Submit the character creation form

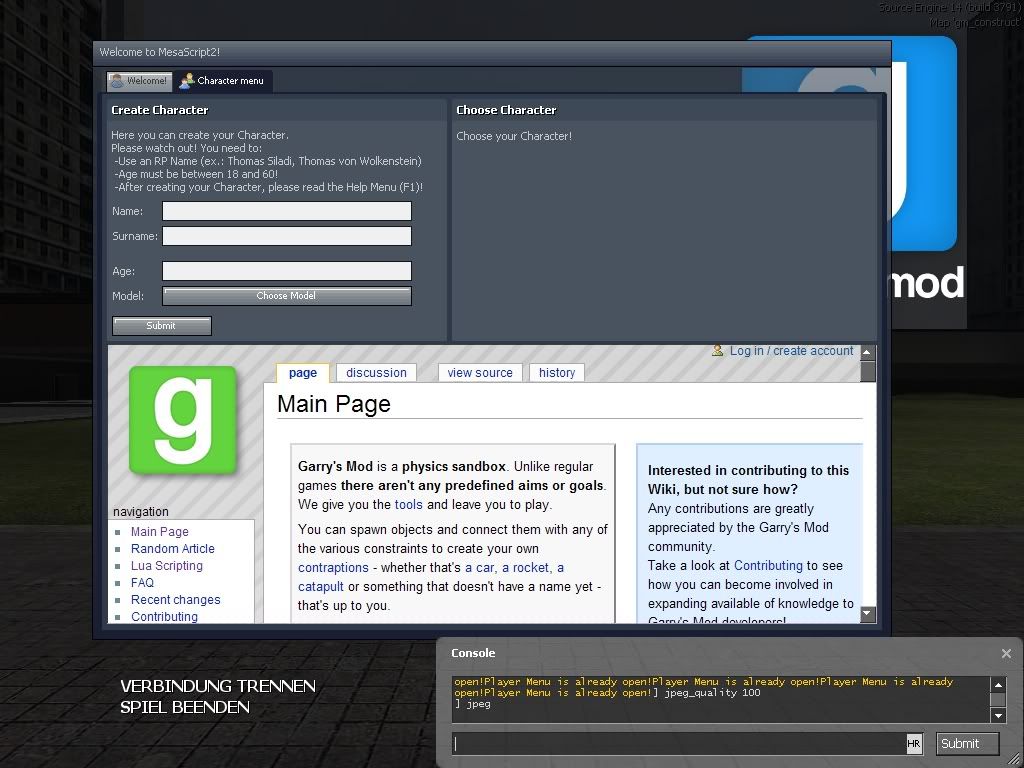tap(162, 326)
